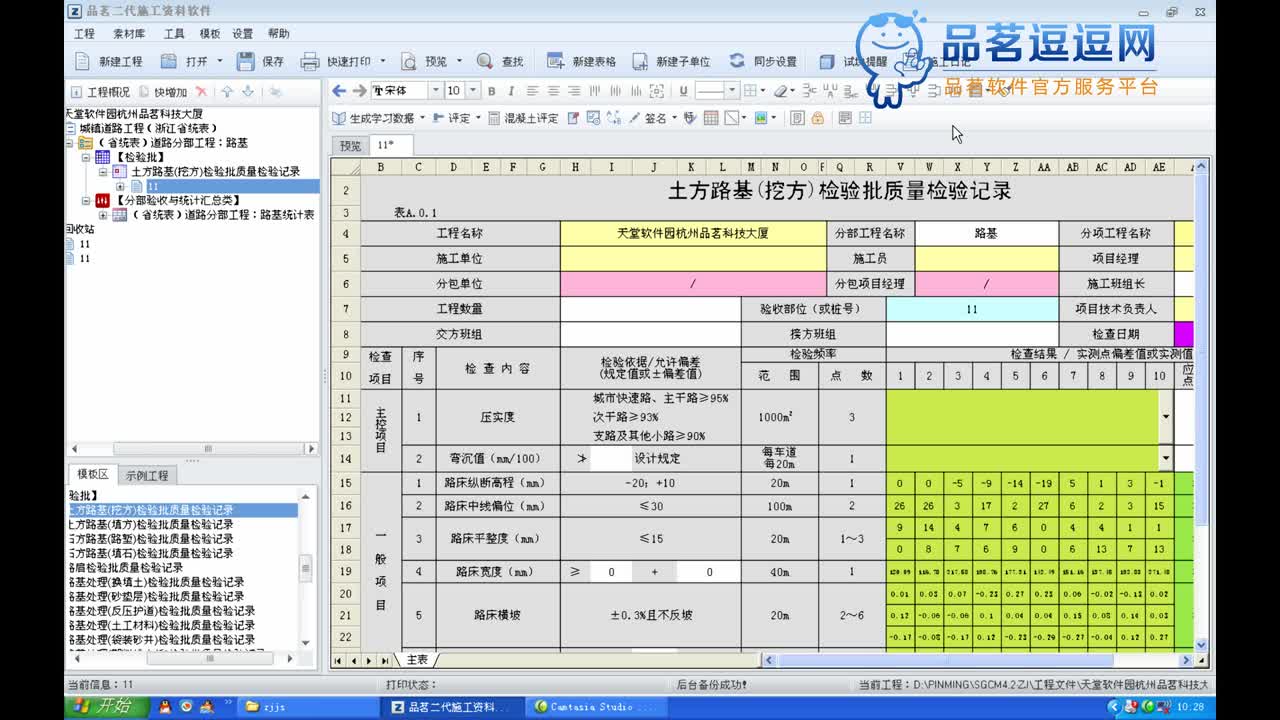Click the padlock lock icon
Screen dimensions: 1280x720
point(817,118)
